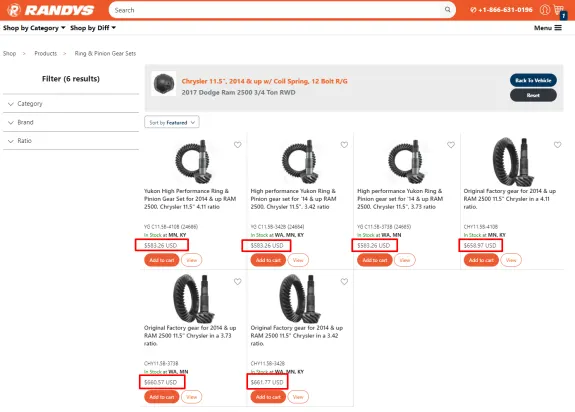The image size is (575, 412).
Task: Favorite the Original Factory 3.73 gear
Action: point(238,282)
